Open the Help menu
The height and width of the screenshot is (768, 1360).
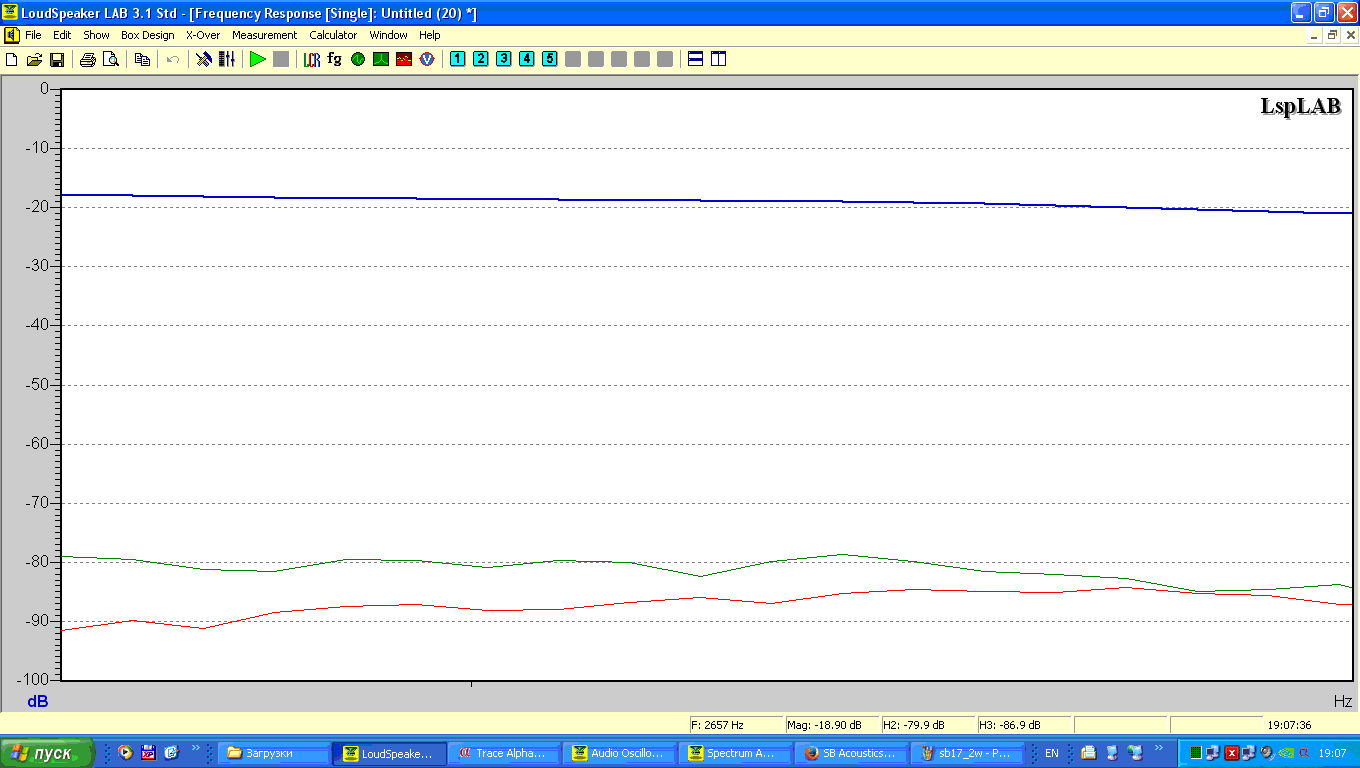coord(430,35)
